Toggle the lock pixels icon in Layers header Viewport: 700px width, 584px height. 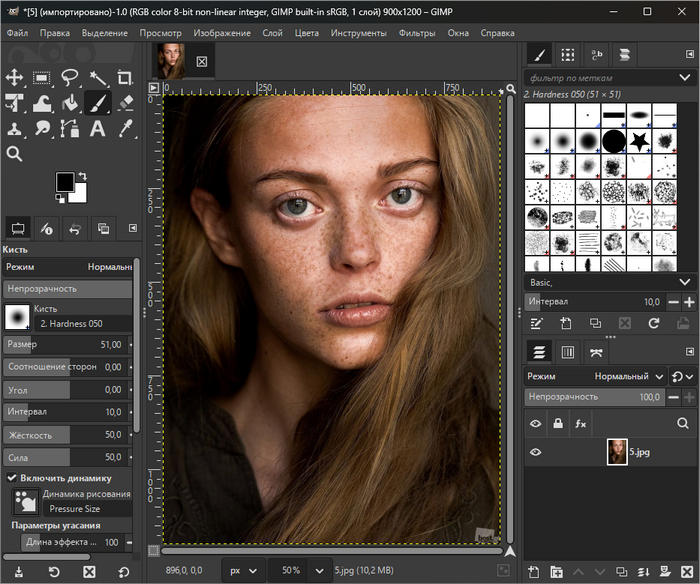point(558,424)
